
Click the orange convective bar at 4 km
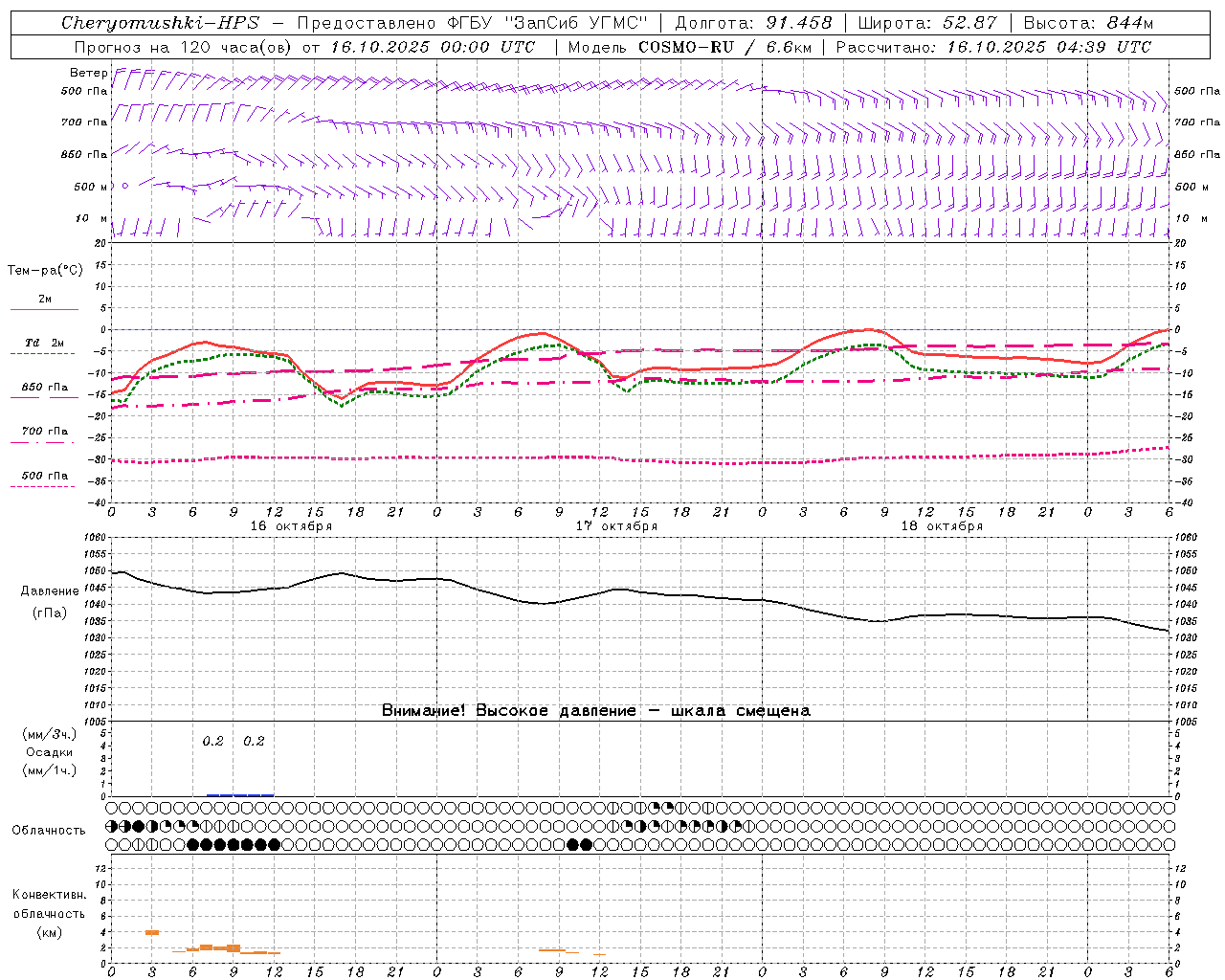[x=151, y=932]
